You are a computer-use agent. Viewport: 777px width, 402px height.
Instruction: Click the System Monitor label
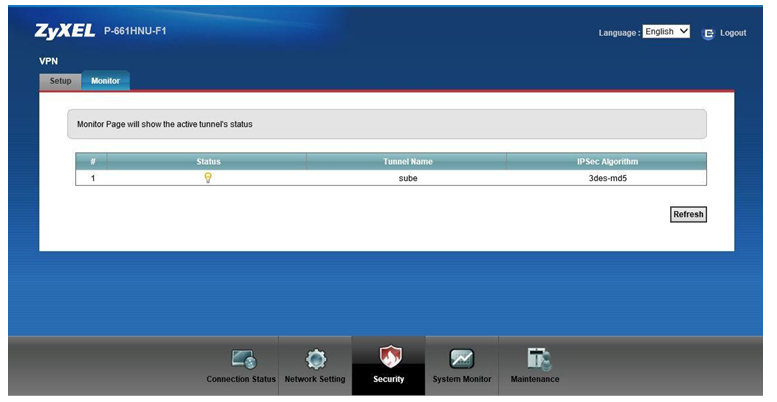tap(462, 379)
